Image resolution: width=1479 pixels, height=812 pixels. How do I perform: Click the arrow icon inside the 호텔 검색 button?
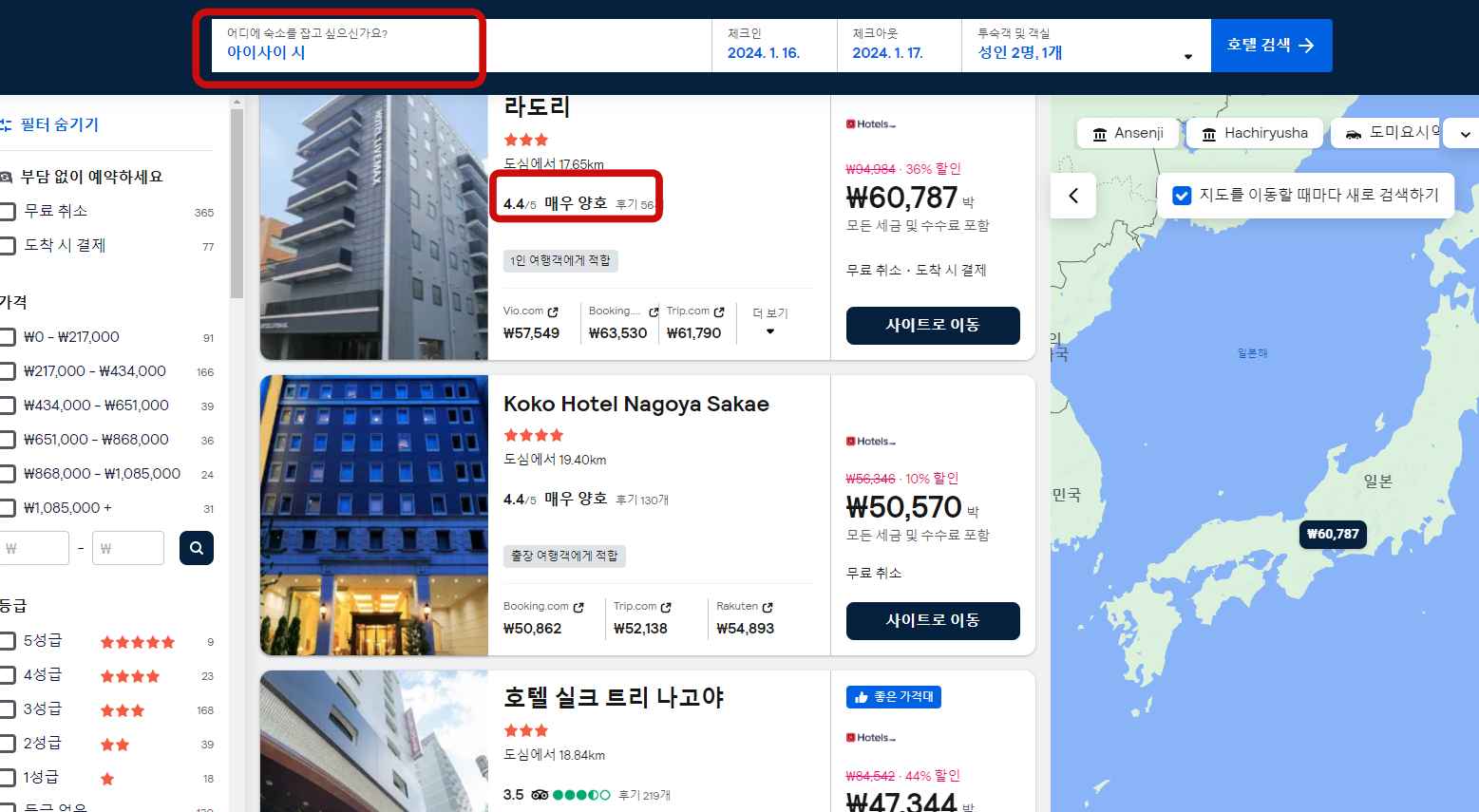click(x=1306, y=45)
